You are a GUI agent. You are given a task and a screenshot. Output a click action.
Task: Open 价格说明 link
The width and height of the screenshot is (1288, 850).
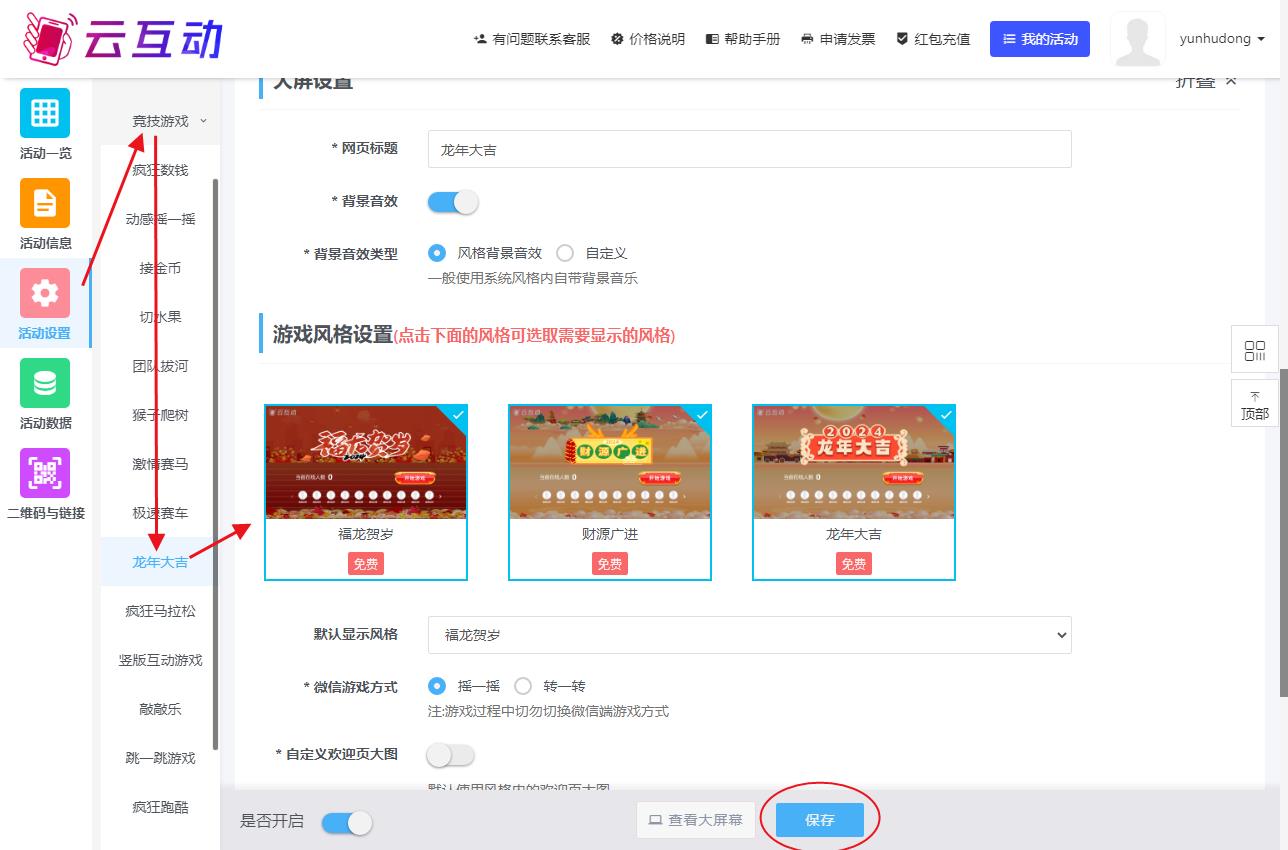pos(648,39)
